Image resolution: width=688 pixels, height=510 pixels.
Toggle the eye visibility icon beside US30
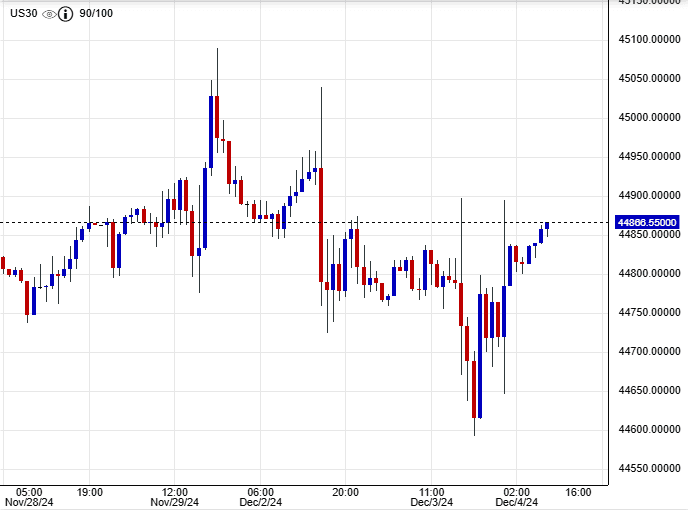tap(48, 15)
